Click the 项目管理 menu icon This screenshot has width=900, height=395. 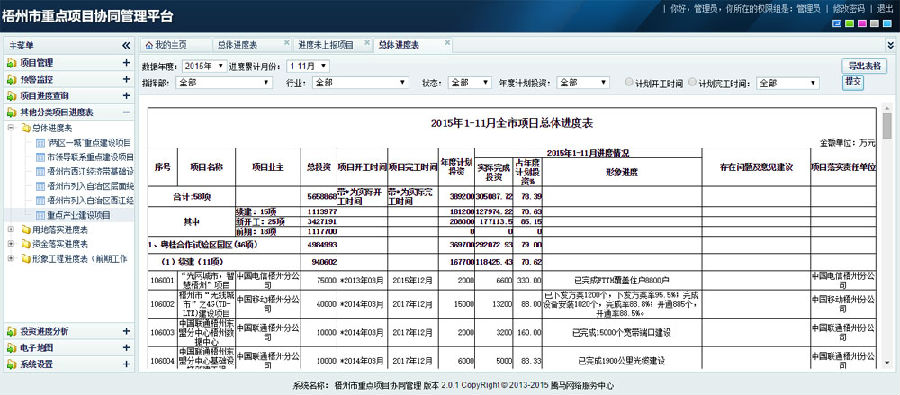[11, 63]
